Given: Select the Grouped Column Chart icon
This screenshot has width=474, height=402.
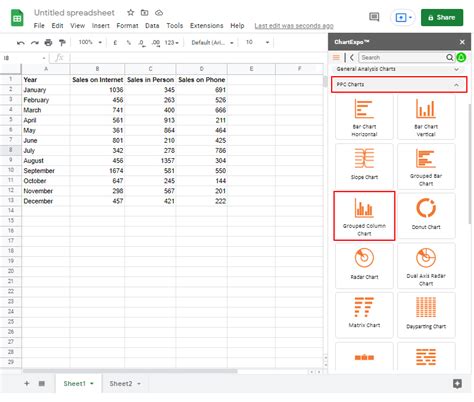Looking at the screenshot, I should tap(364, 216).
